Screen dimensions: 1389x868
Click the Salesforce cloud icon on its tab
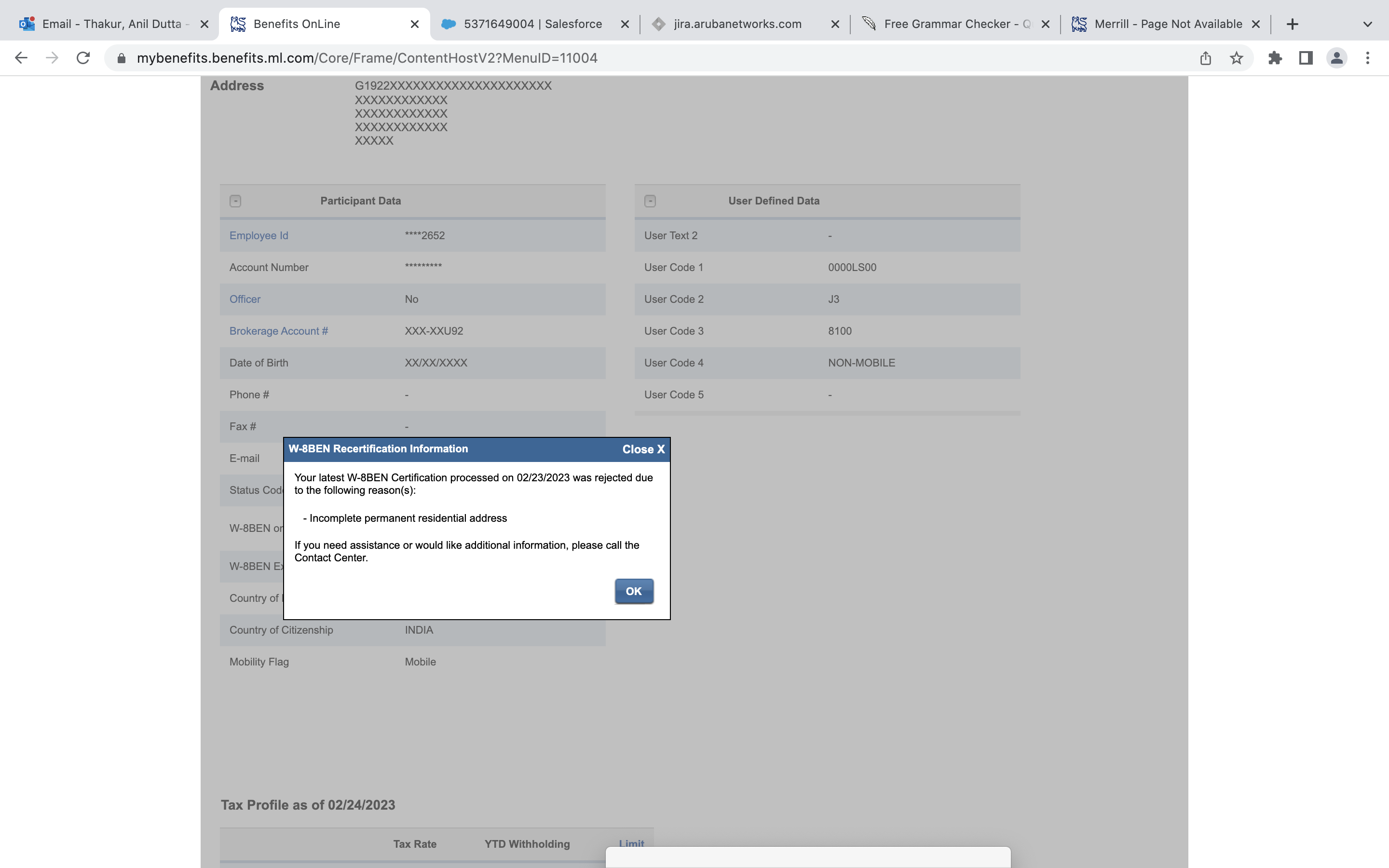[x=450, y=24]
